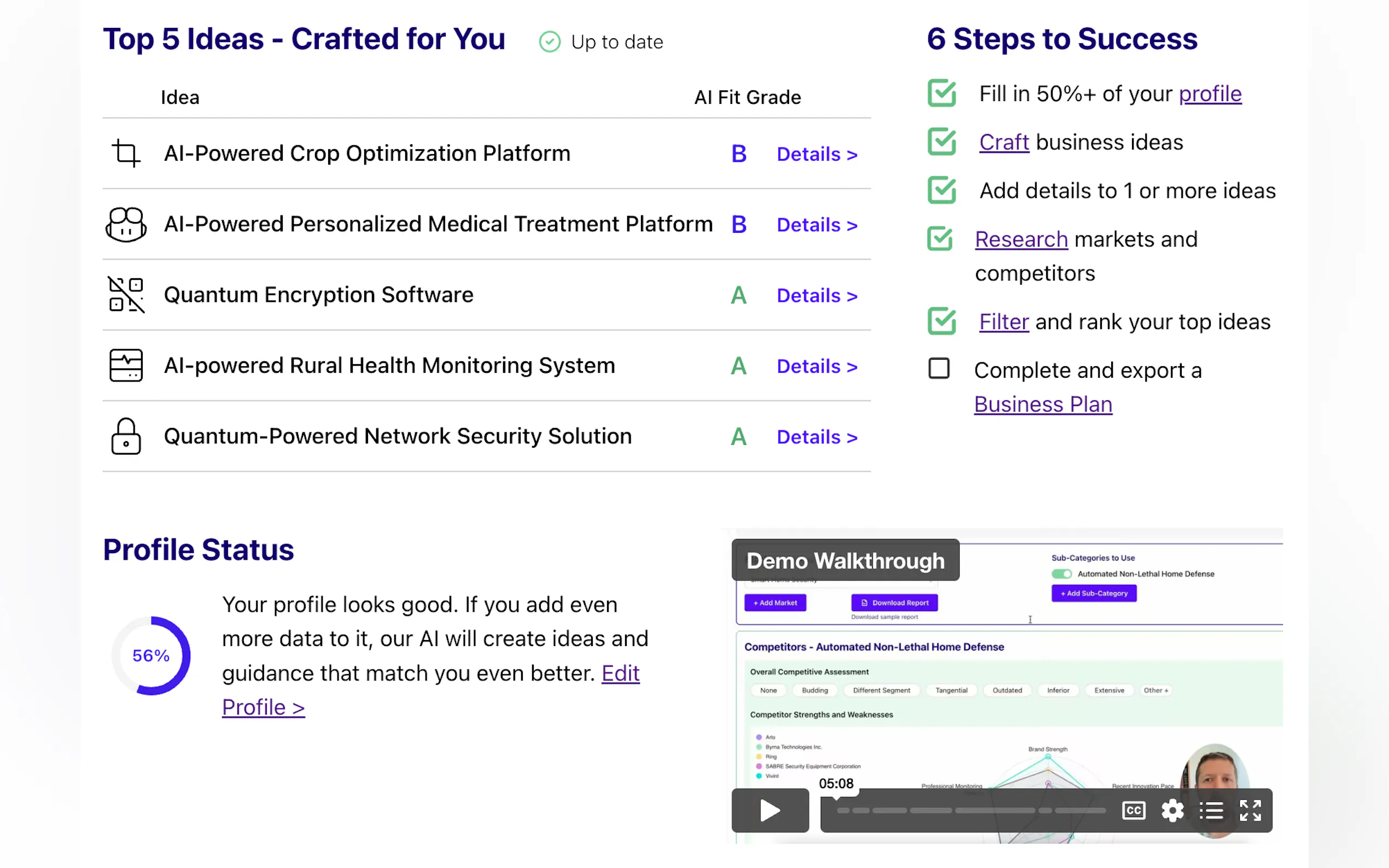Toggle the Filter and rank ideas checkbox
The width and height of the screenshot is (1389, 868).
942,321
